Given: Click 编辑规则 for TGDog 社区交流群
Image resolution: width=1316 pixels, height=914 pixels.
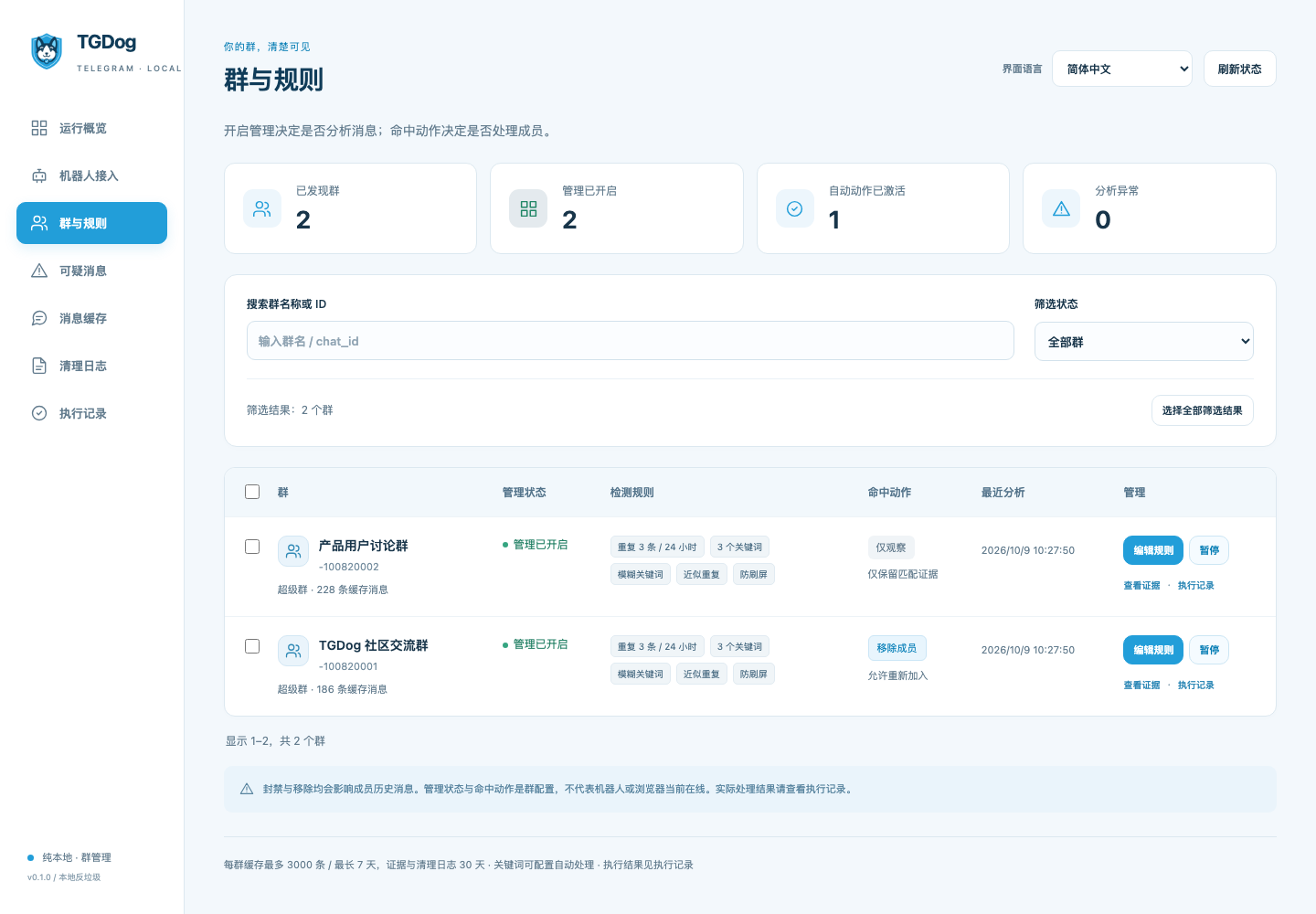Looking at the screenshot, I should pyautogui.click(x=1153, y=650).
